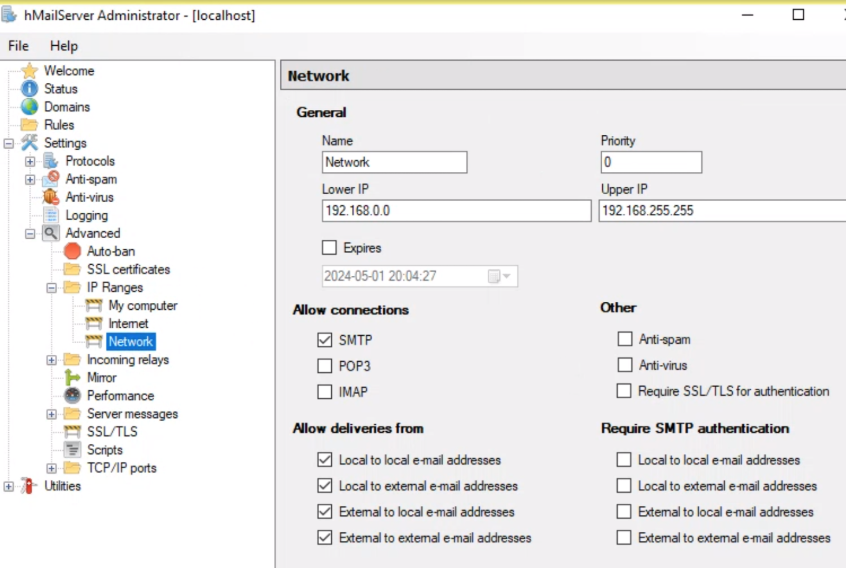846x568 pixels.
Task: Enable the Anti-virus checkbox under Other
Action: (625, 365)
